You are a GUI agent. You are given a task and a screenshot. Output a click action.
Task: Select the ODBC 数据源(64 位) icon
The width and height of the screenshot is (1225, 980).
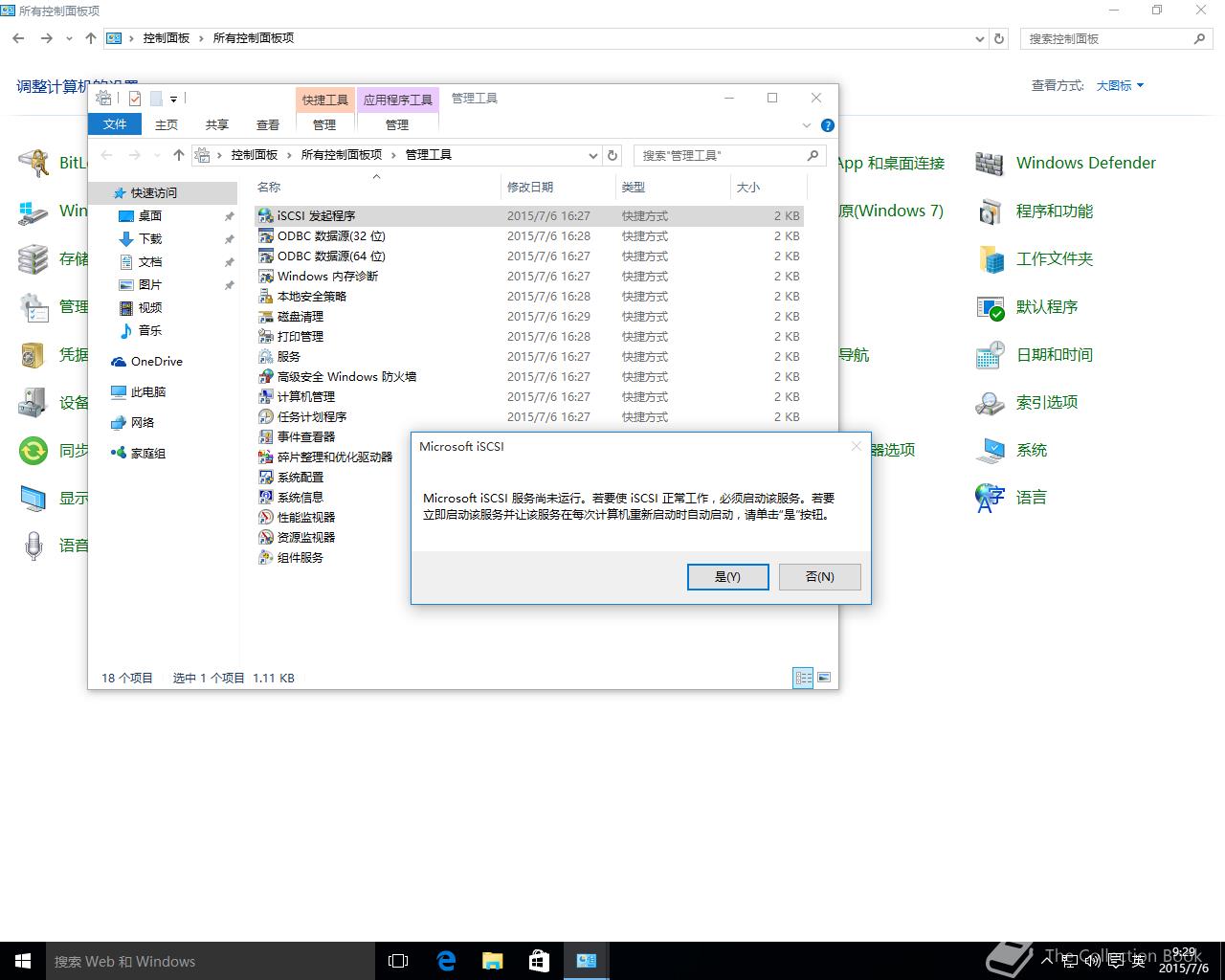coord(266,256)
